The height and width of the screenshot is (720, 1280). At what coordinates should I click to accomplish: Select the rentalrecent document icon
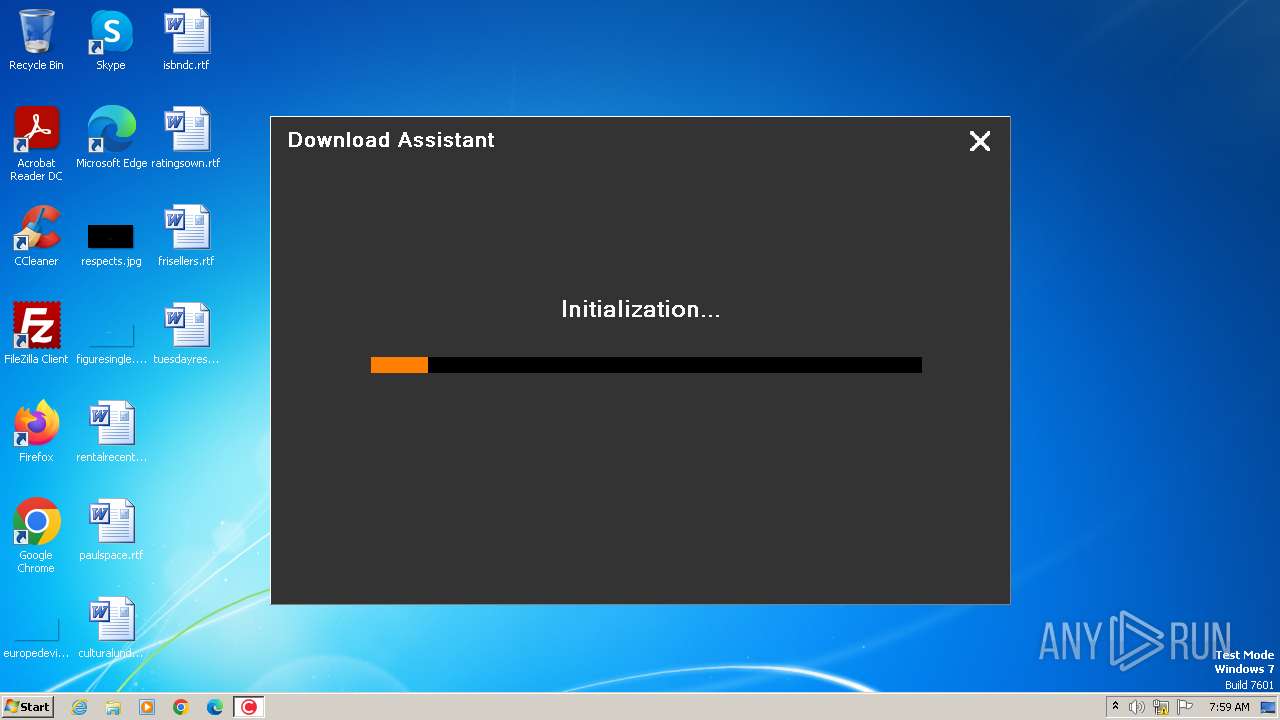[x=111, y=433]
